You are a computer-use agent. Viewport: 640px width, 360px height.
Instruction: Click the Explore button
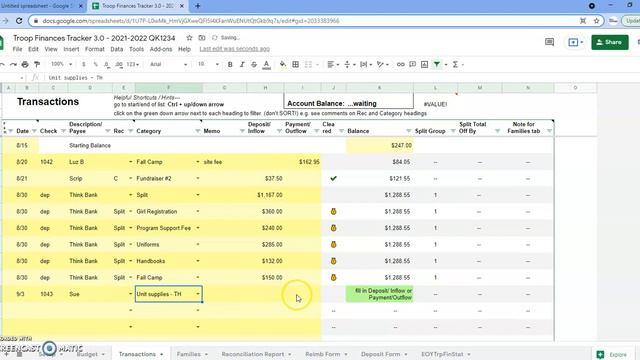[612, 355]
